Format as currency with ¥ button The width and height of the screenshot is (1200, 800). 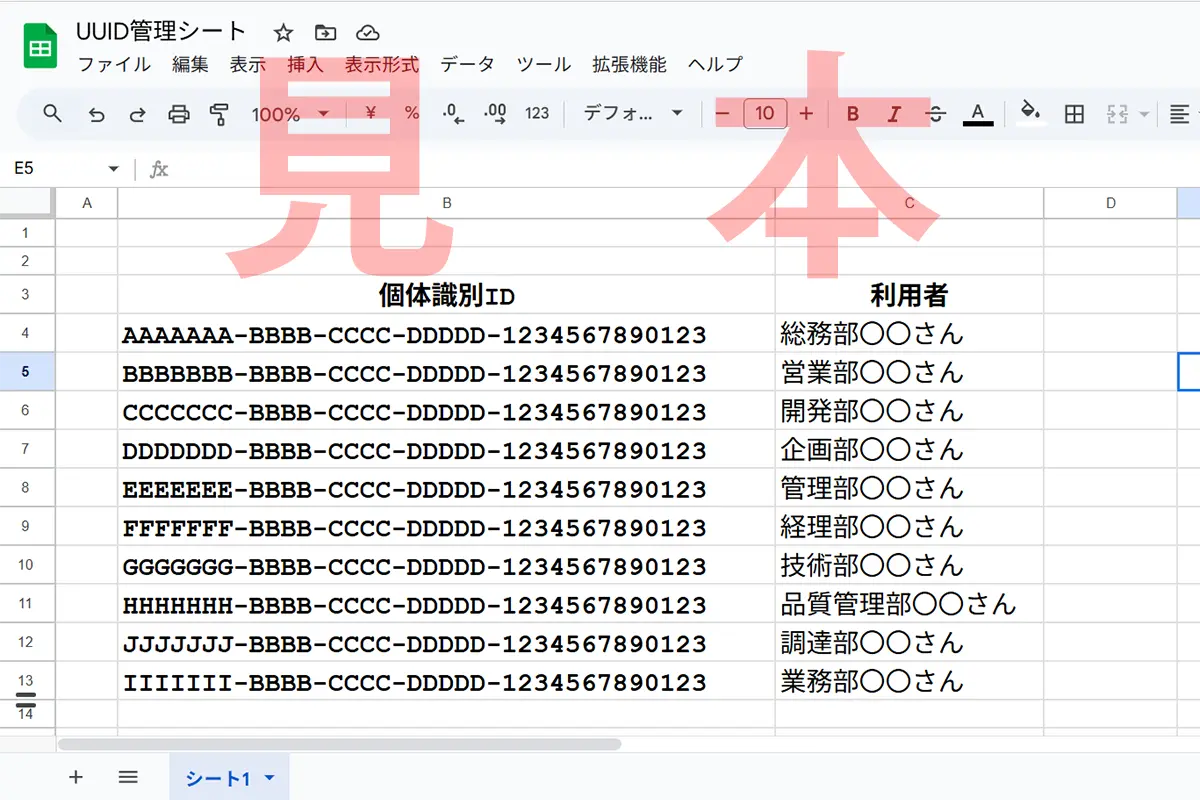click(371, 113)
